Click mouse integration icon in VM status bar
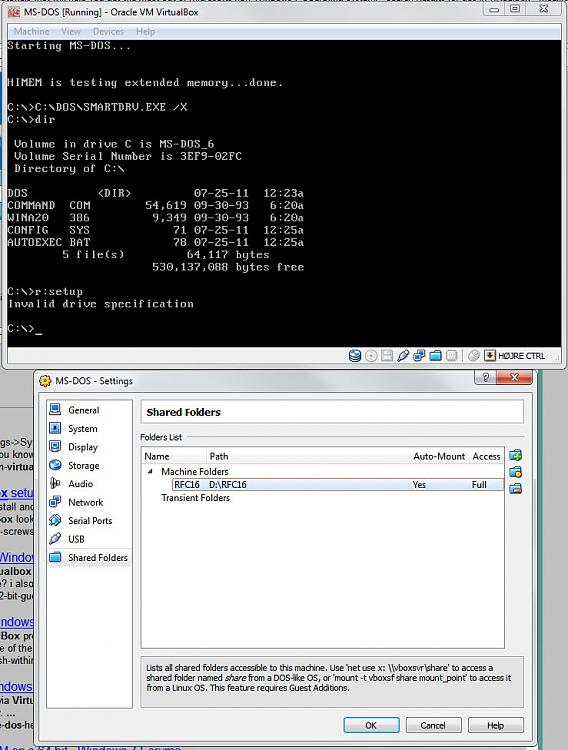568x750 pixels. 474,356
